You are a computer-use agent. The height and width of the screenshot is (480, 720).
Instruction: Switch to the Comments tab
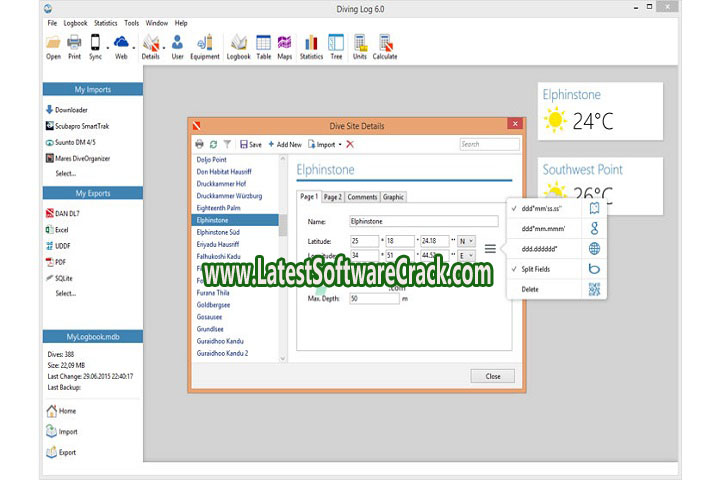click(x=362, y=197)
